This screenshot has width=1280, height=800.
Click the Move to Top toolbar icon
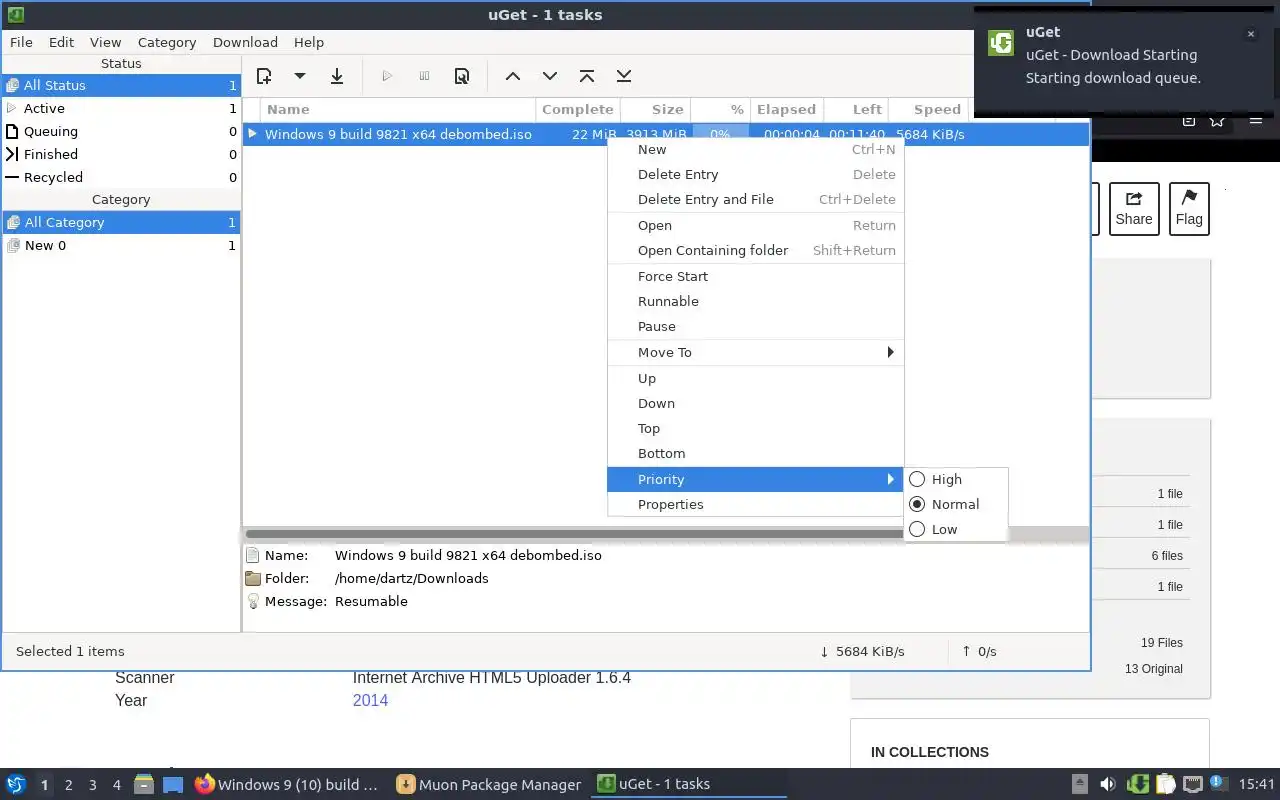coord(587,76)
